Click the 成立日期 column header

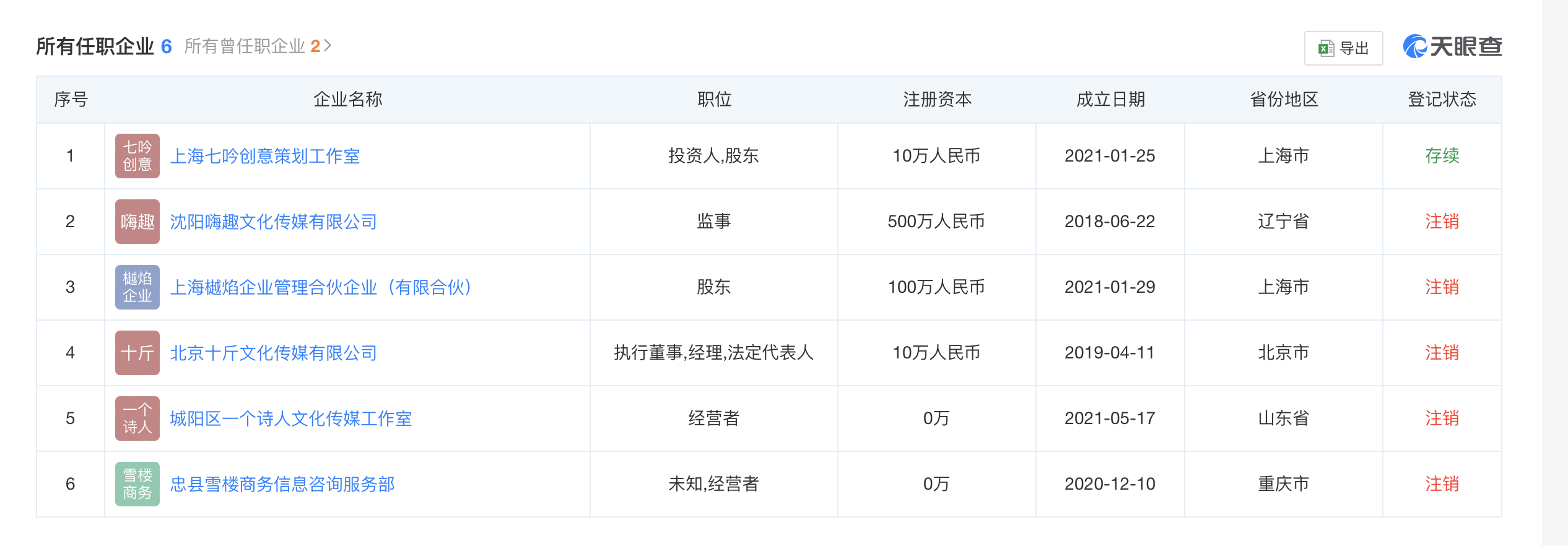click(1110, 99)
